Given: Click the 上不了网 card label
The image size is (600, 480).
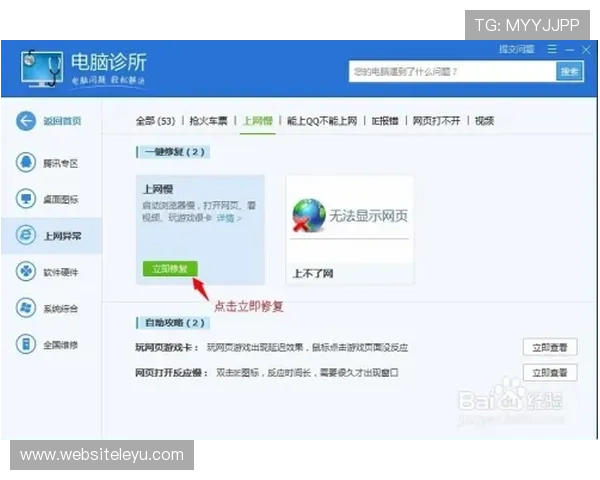Looking at the screenshot, I should [313, 273].
